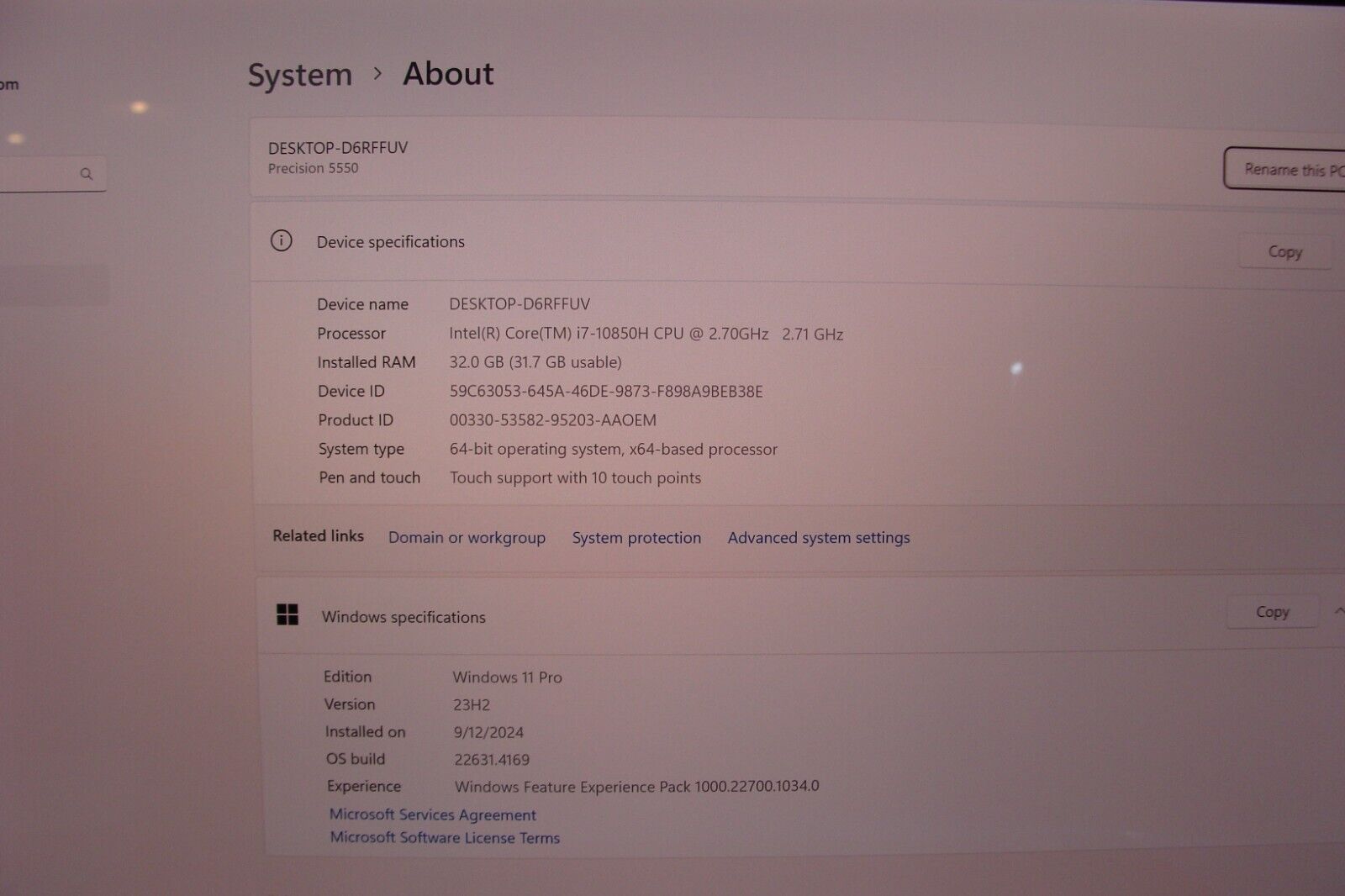
Task: Open Advanced system settings
Action: 818,537
